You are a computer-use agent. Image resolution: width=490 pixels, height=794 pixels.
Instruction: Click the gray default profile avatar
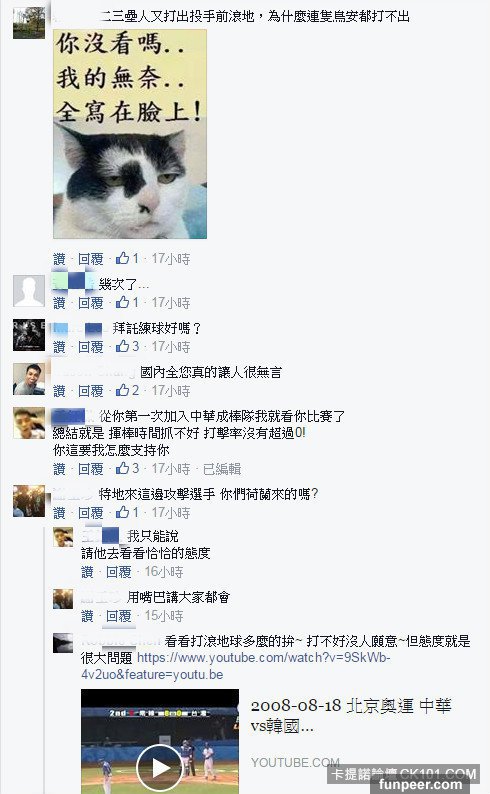click(x=29, y=291)
